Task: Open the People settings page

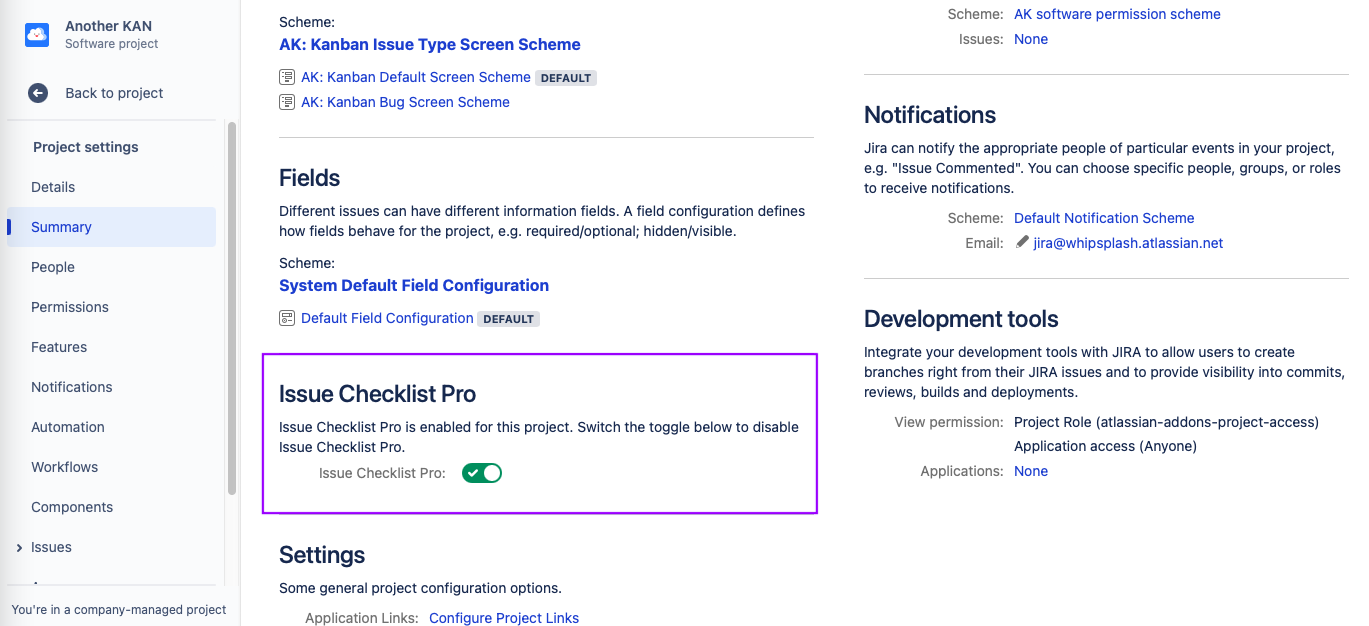Action: pos(53,267)
